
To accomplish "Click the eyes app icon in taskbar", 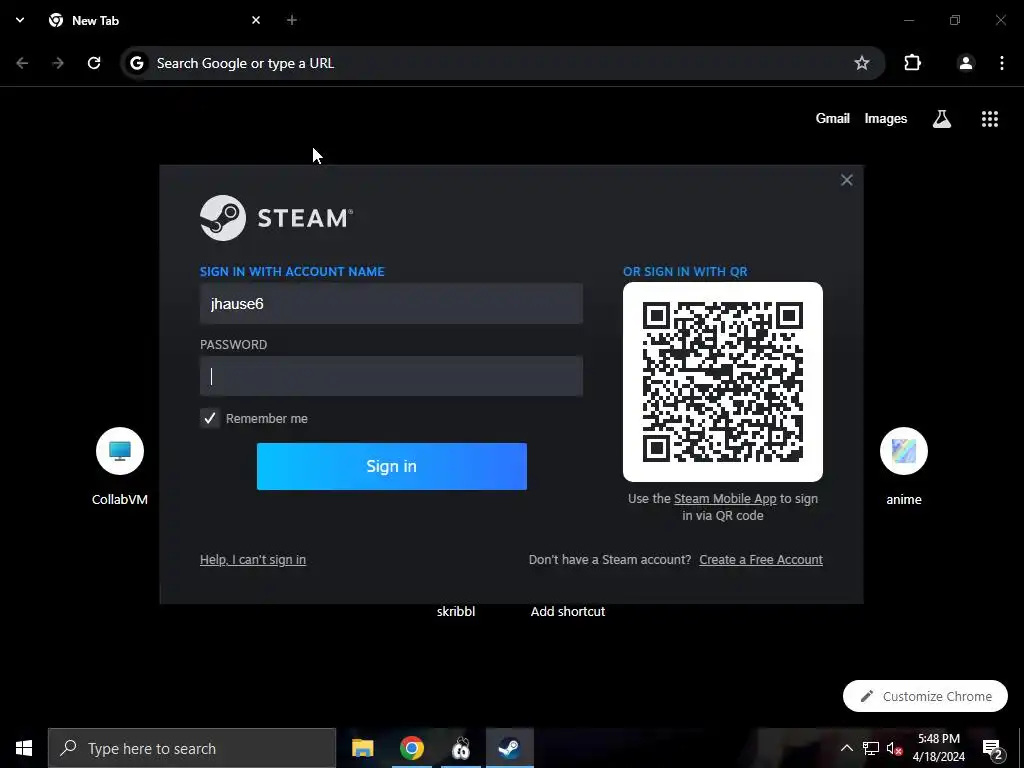I will [461, 748].
